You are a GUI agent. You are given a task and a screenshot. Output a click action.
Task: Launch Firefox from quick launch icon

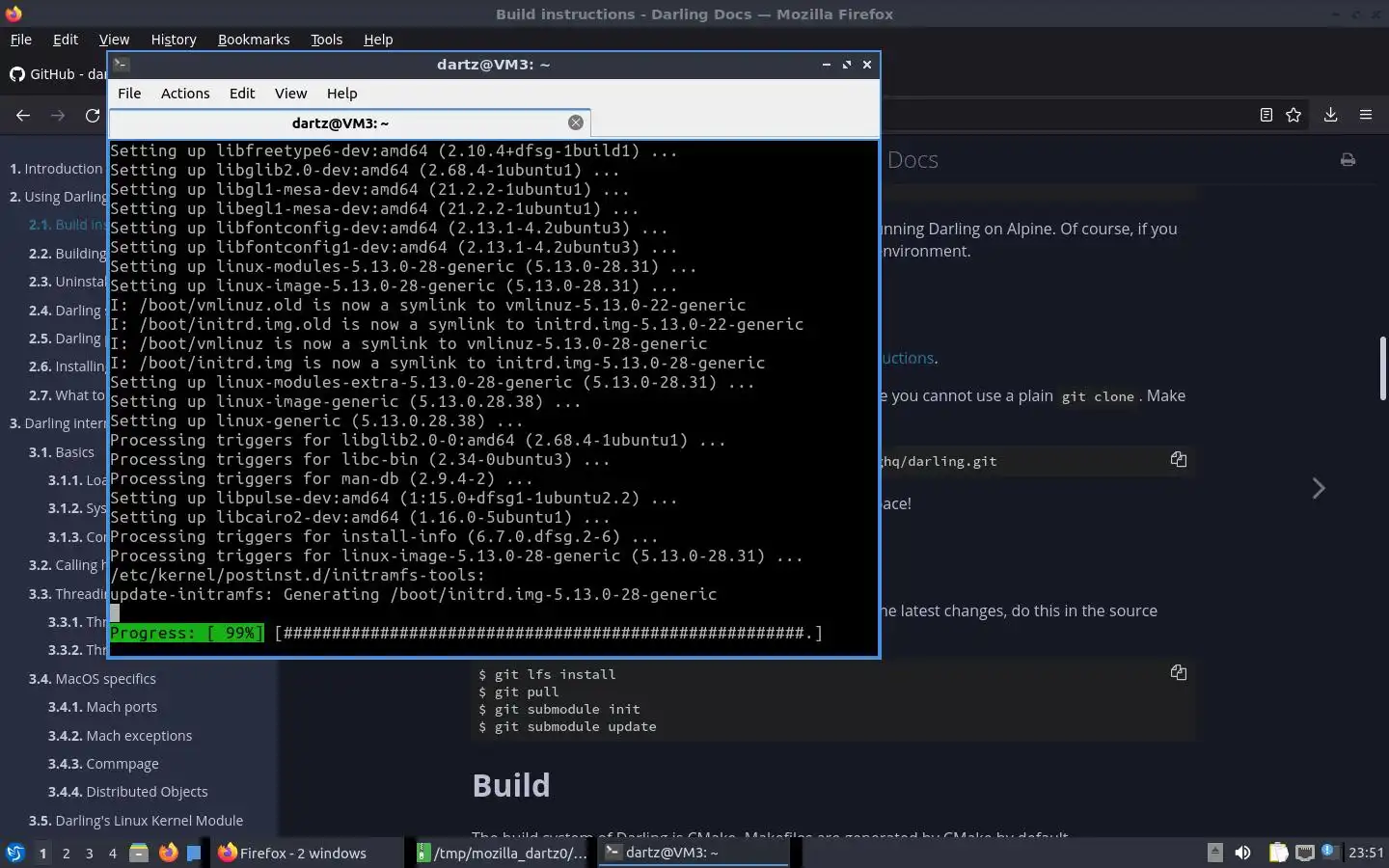pyautogui.click(x=168, y=853)
